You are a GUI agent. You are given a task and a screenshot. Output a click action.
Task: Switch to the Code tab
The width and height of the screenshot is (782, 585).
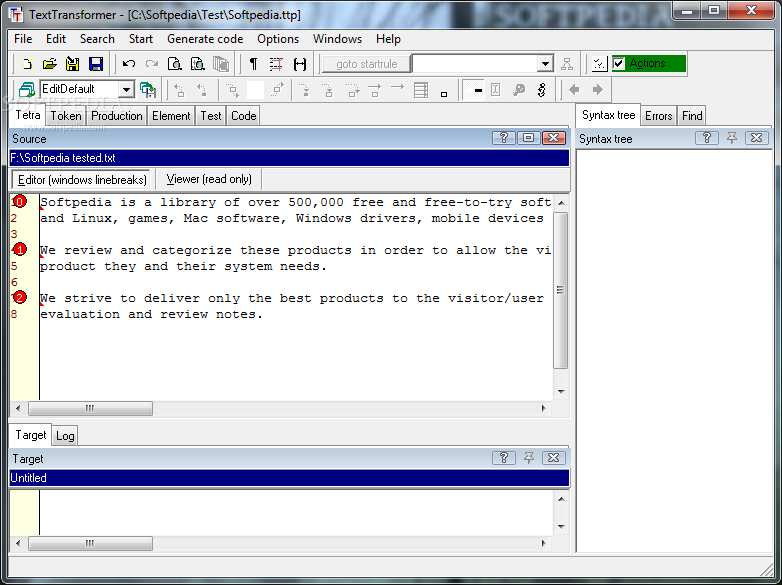click(243, 116)
